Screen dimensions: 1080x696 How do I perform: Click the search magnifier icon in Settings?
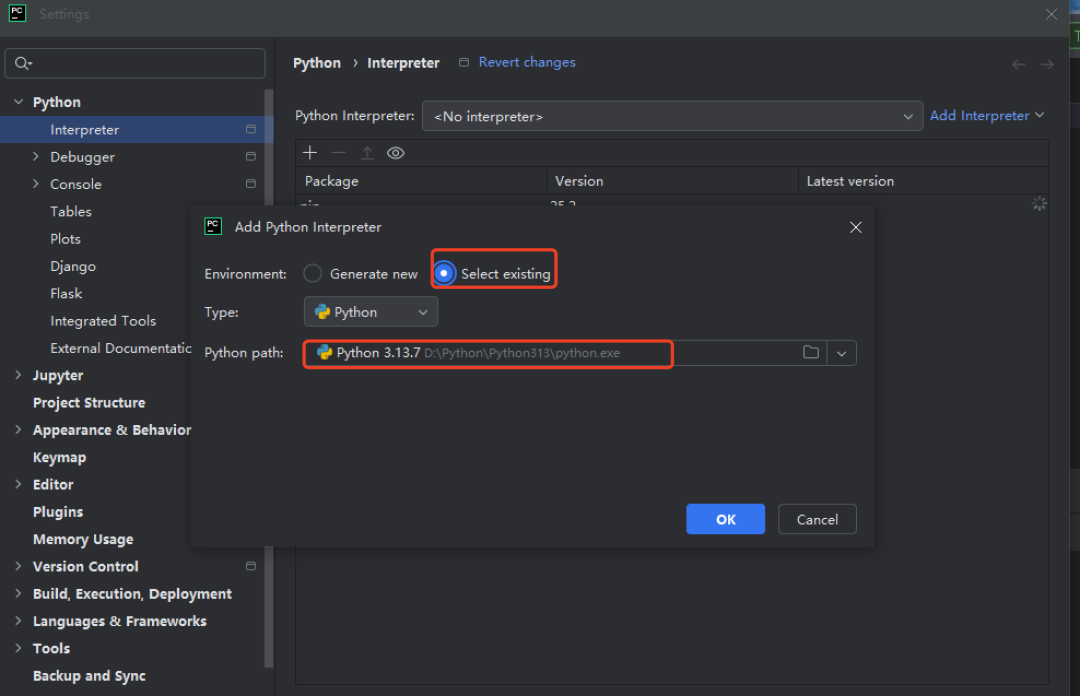23,63
